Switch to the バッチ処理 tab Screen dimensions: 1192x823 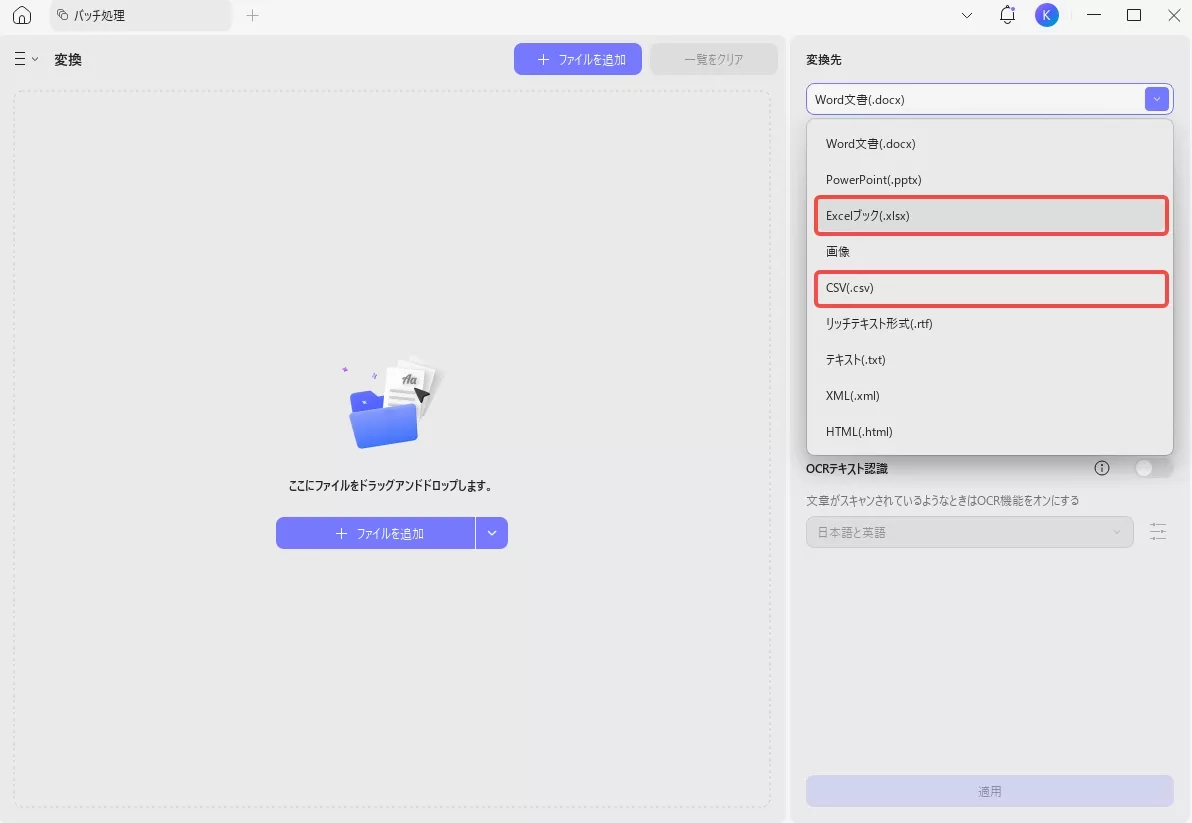(x=141, y=15)
